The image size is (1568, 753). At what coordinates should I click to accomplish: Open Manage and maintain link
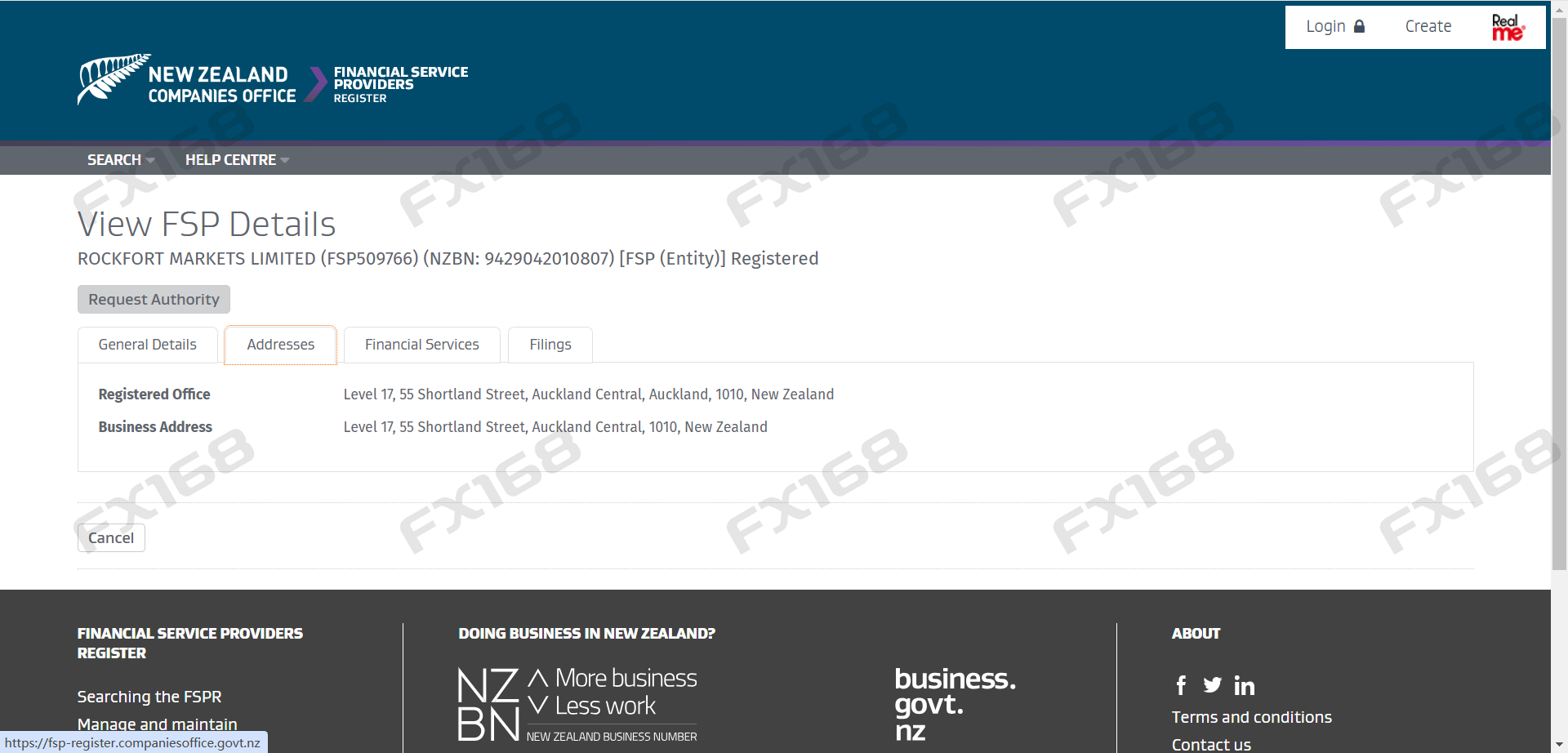158,724
